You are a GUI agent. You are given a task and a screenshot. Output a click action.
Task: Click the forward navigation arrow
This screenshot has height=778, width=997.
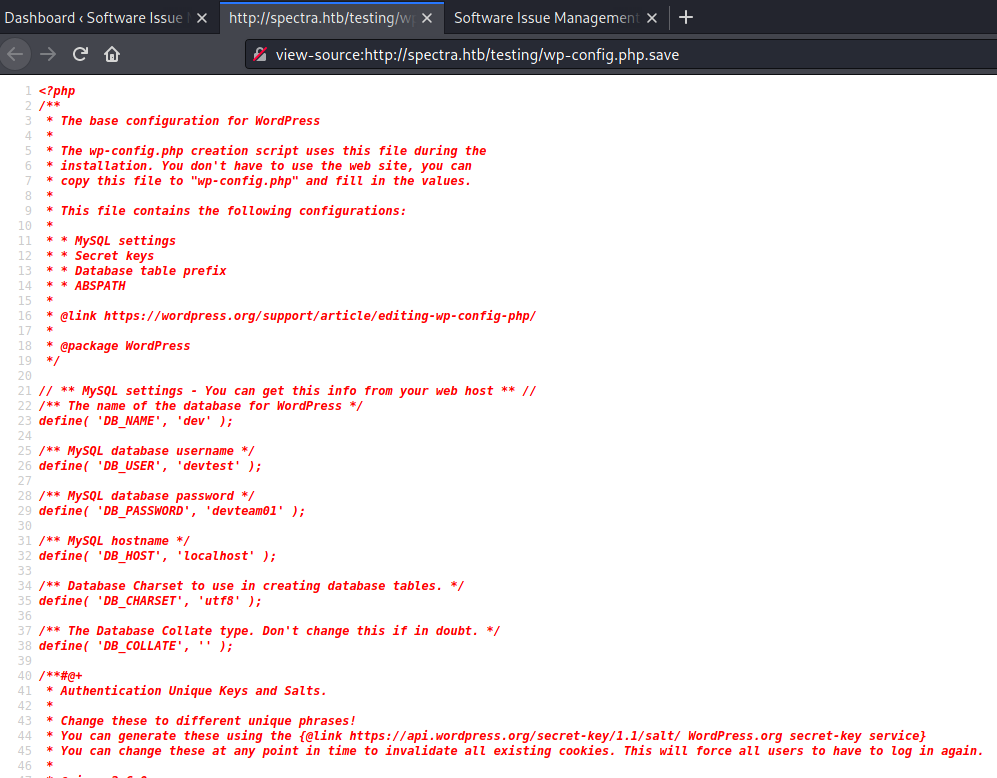coord(47,54)
